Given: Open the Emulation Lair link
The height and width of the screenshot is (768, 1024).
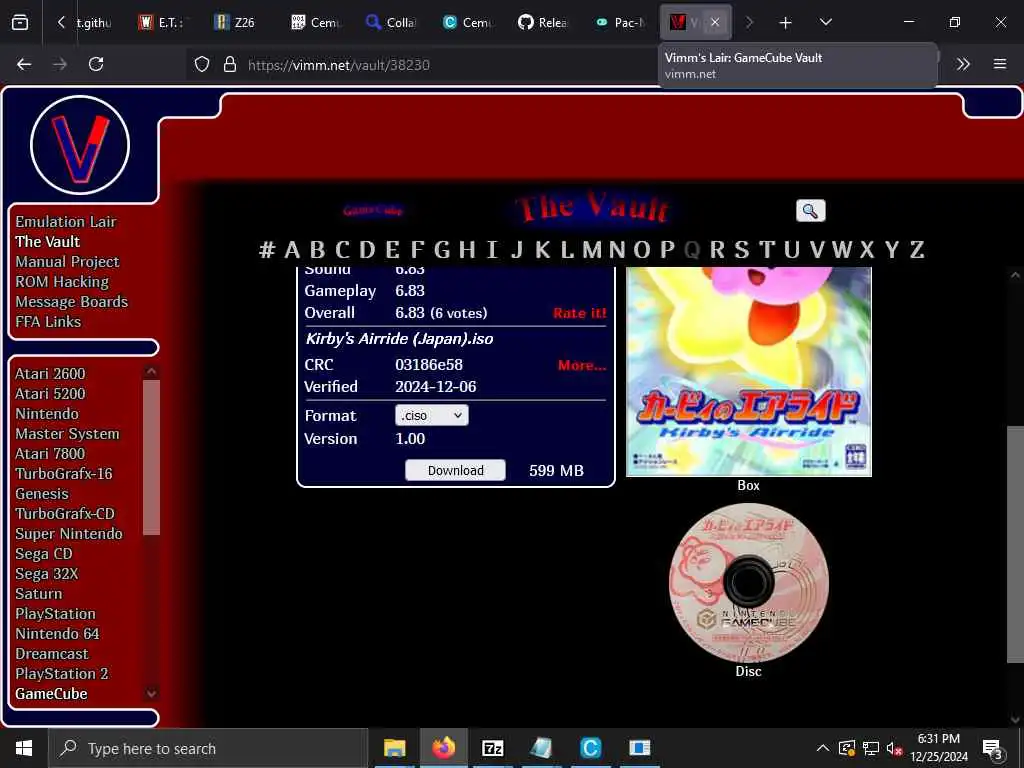Looking at the screenshot, I should 66,221.
